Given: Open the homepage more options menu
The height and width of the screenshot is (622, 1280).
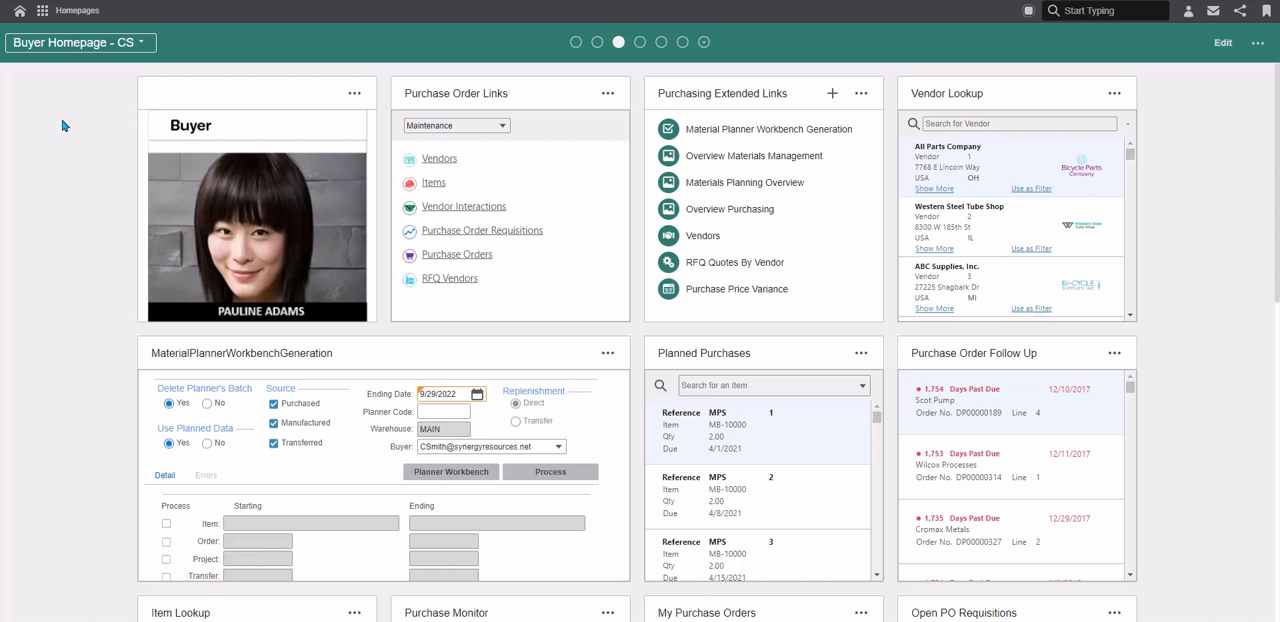Looking at the screenshot, I should coord(1258,43).
